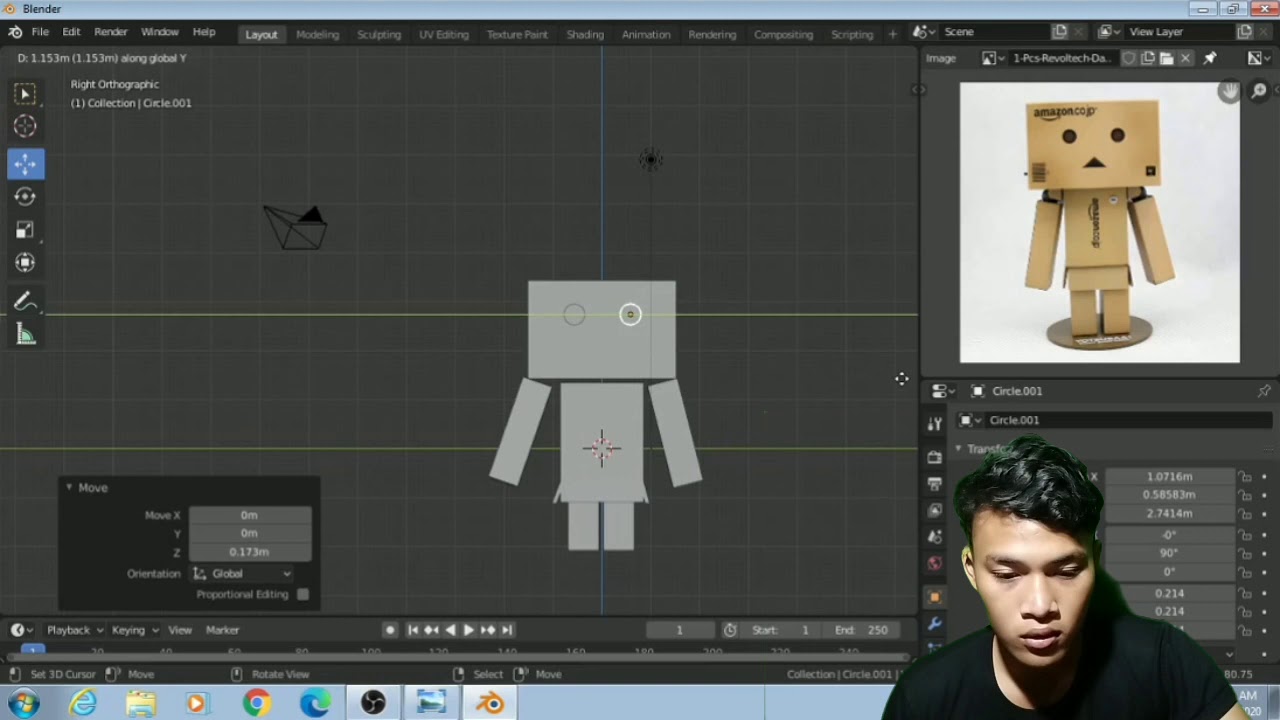Image resolution: width=1280 pixels, height=720 pixels.
Task: Collapse the Move operator panel
Action: tap(69, 488)
